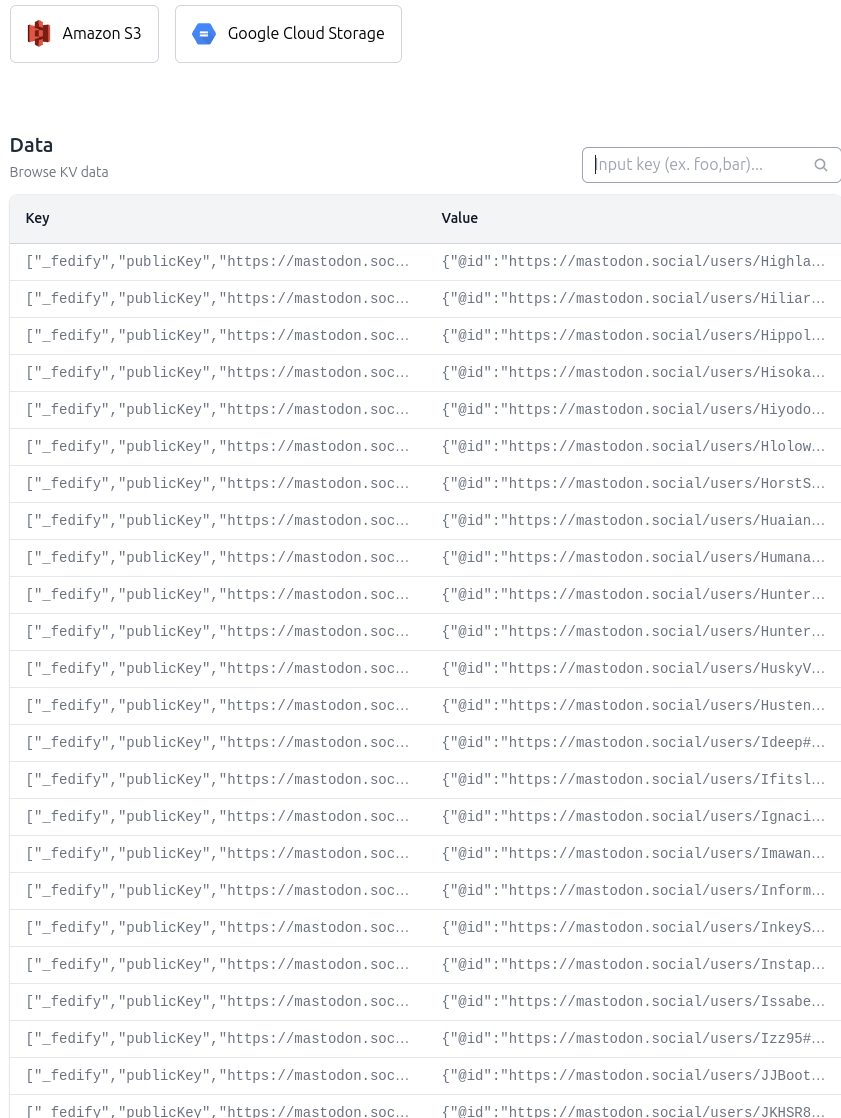Select the row with users/HorstS value
The width and height of the screenshot is (841, 1118).
pos(425,483)
